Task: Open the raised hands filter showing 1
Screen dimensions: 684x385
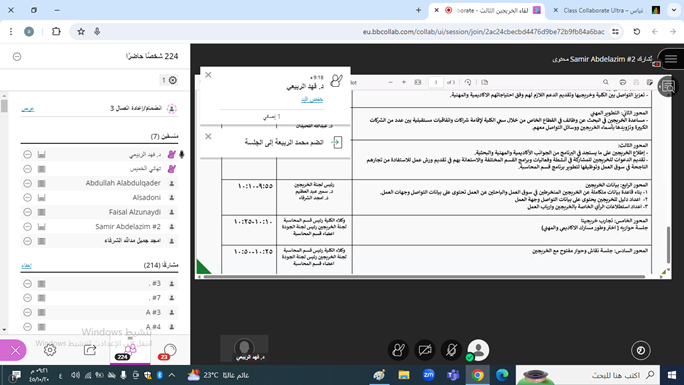Action: (x=168, y=80)
